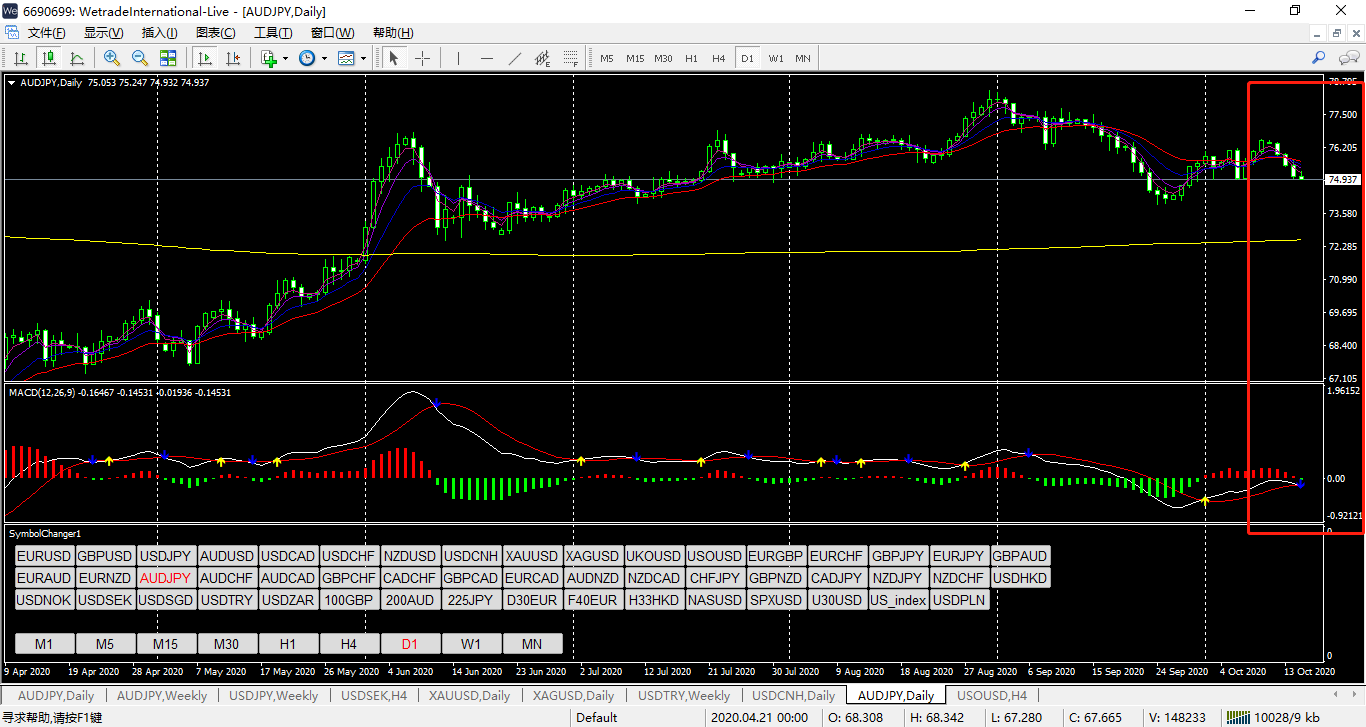
Task: Select the crosshair tool
Action: (x=422, y=58)
